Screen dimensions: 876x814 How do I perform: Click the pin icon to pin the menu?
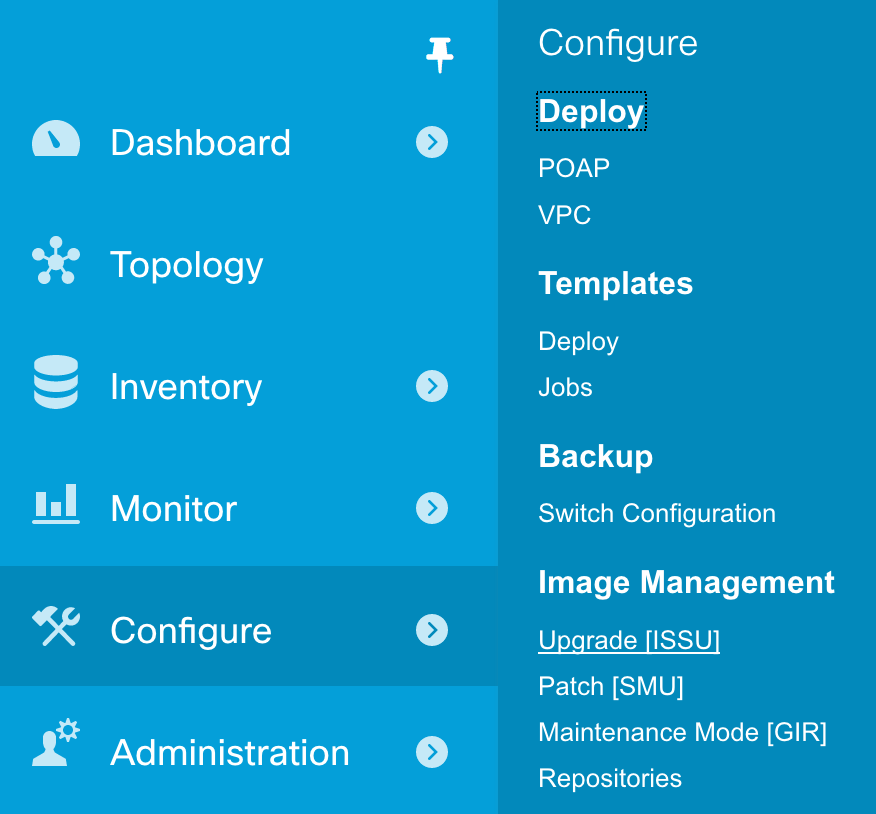[x=439, y=55]
